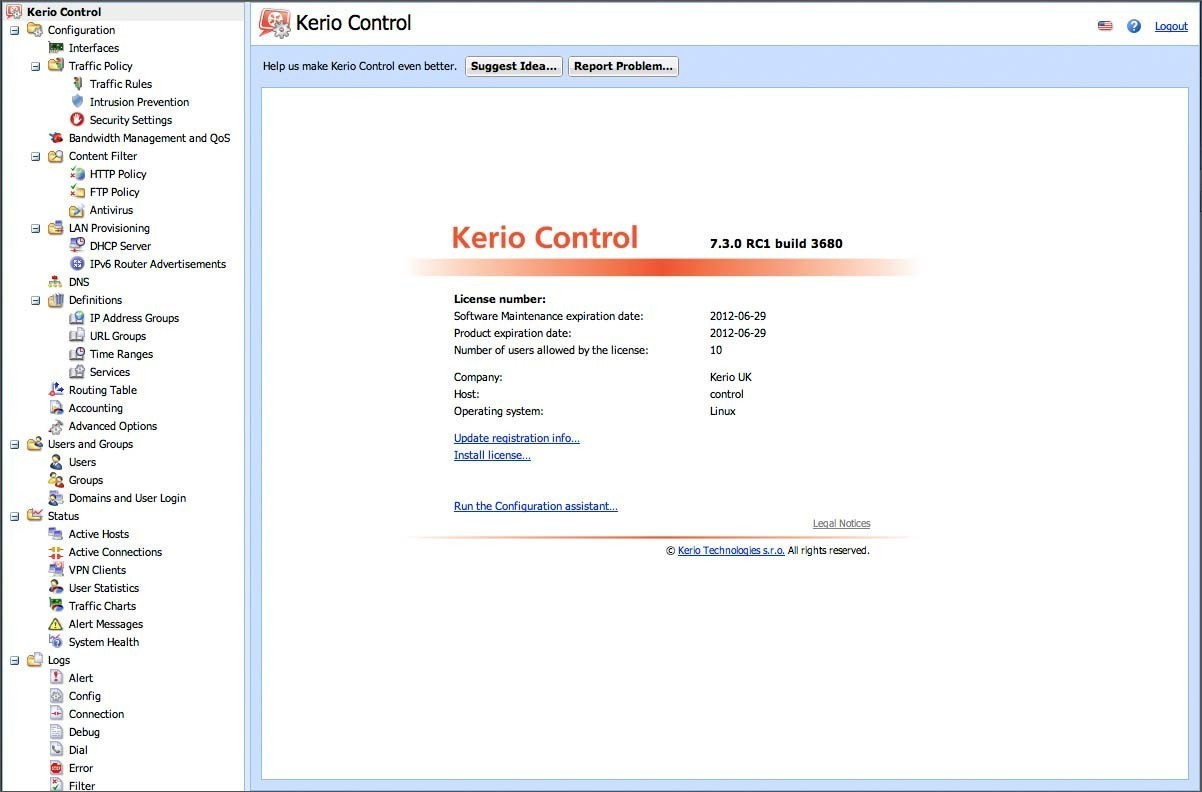Click the HTTP Policy icon
This screenshot has height=792, width=1202.
(x=77, y=174)
